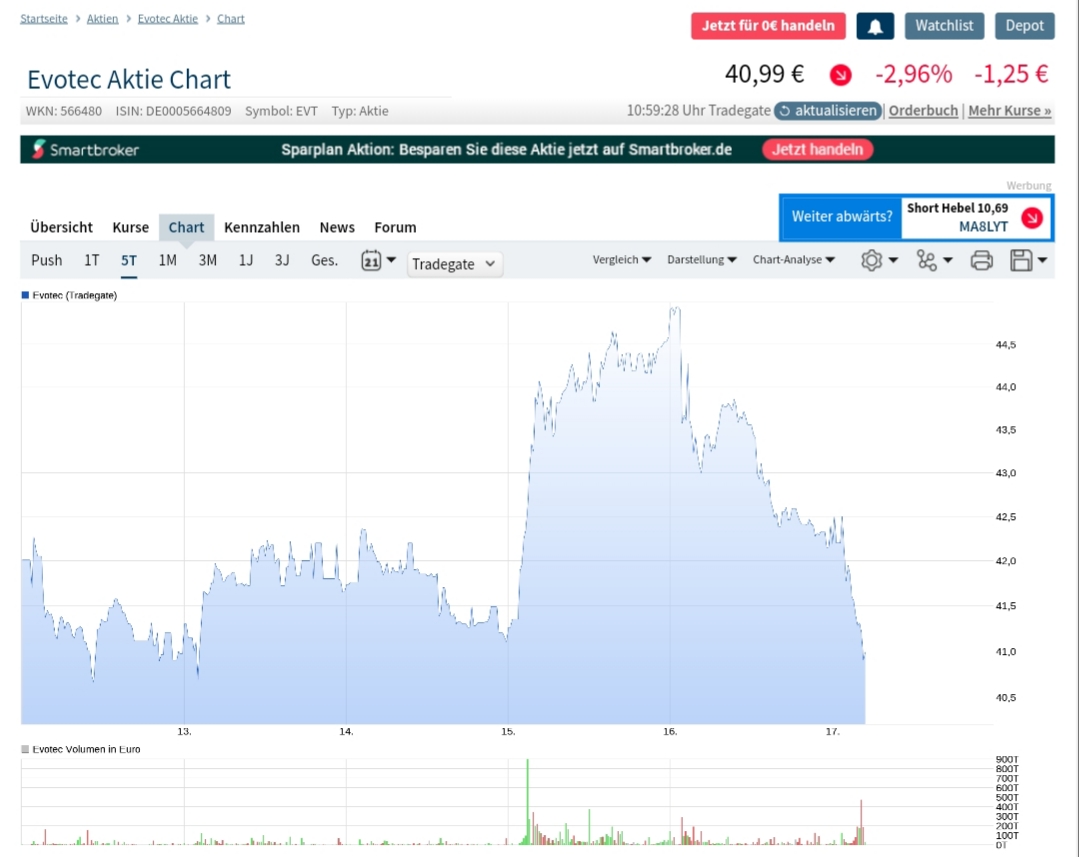Open the News tab
1079x857 pixels.
tap(337, 227)
